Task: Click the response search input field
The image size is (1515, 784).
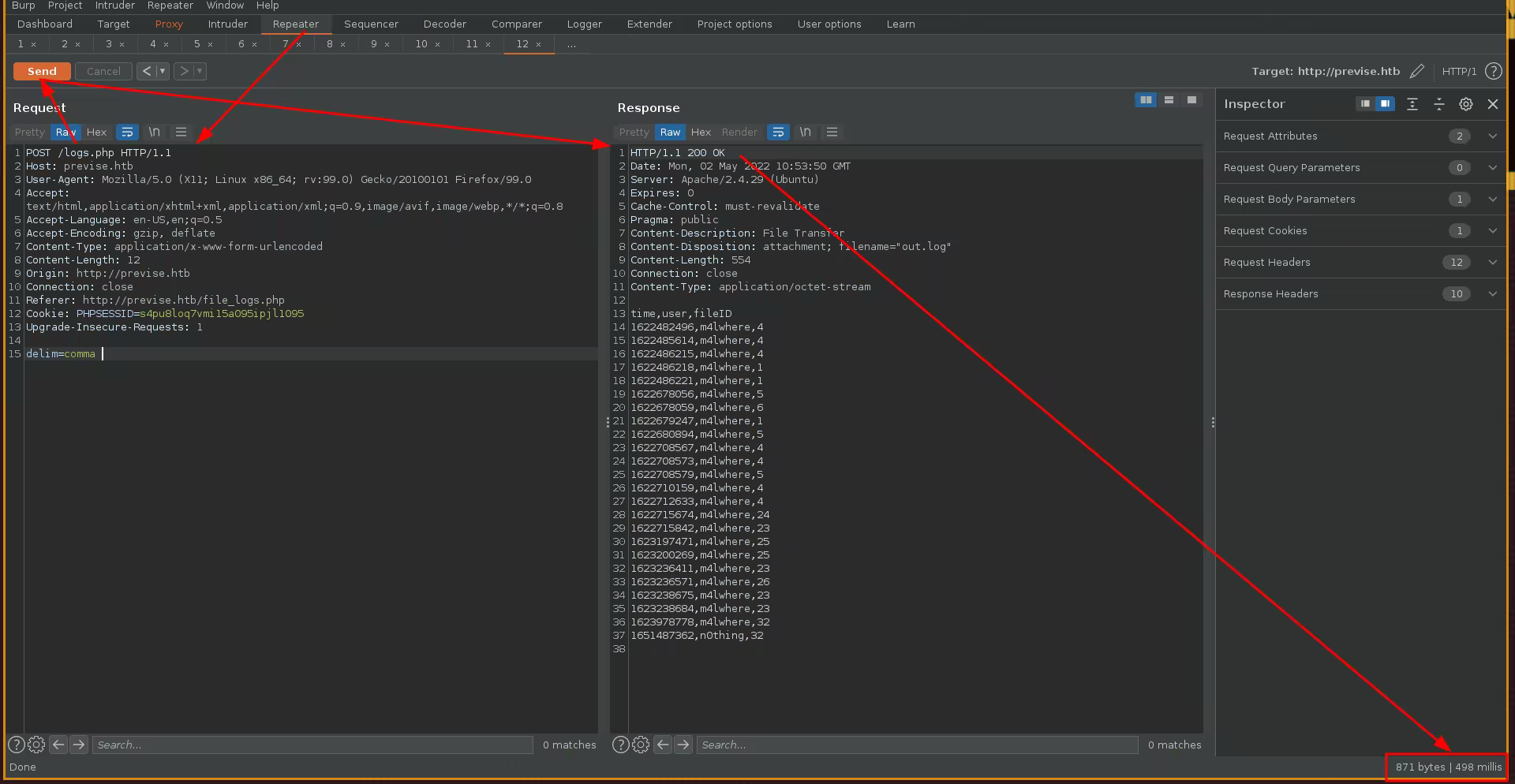Action: [916, 745]
